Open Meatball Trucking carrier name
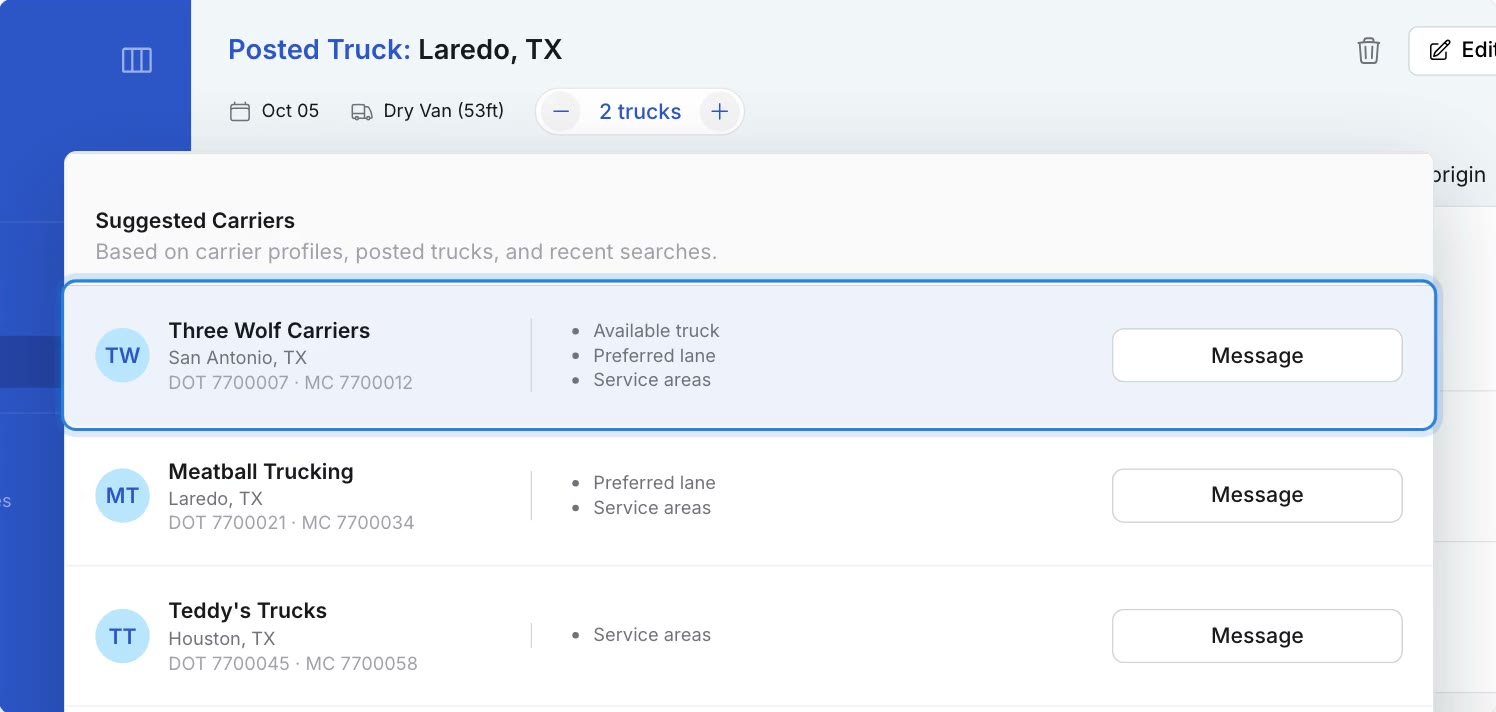The image size is (1496, 712). tap(261, 471)
